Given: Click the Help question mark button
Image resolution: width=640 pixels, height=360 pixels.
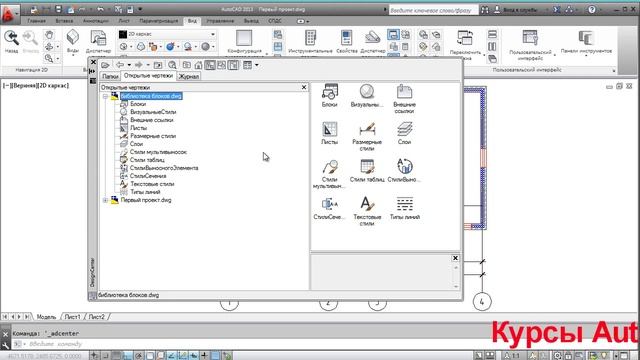Looking at the screenshot, I should [x=592, y=9].
